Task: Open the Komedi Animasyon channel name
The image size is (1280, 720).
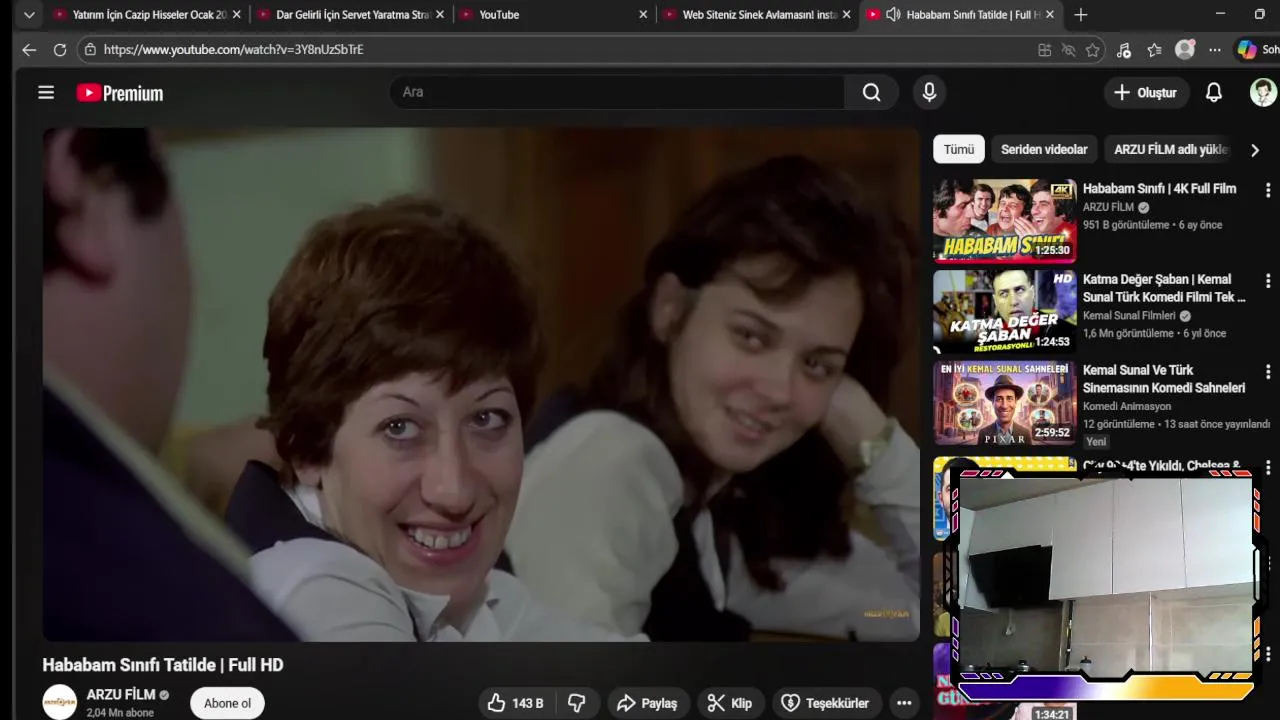Action: (1127, 407)
